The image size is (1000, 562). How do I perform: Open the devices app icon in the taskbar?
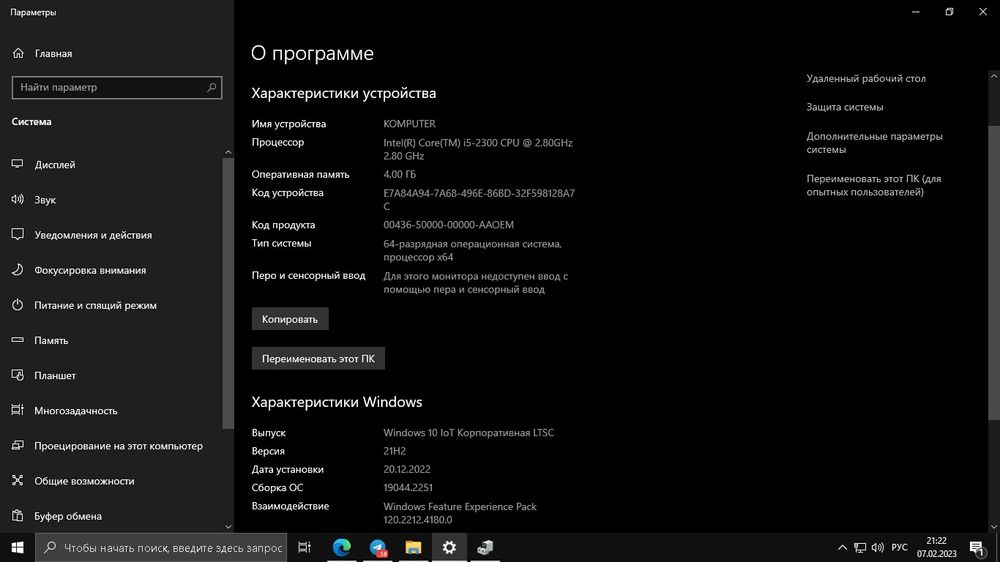click(x=485, y=547)
